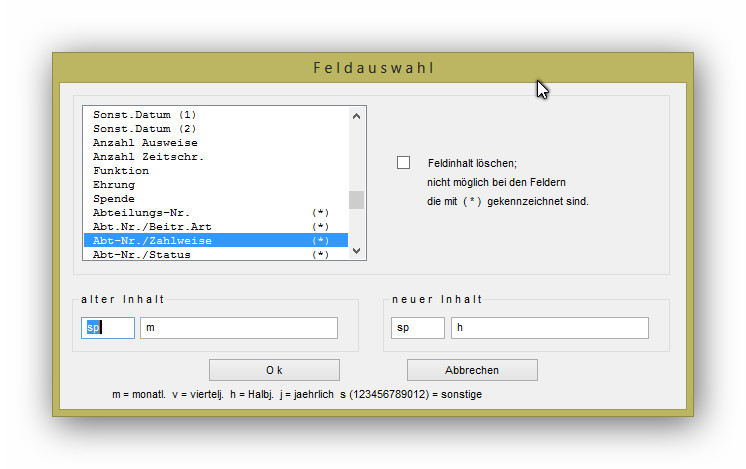Click the field list scrollbar thumb
The width and height of the screenshot is (746, 469).
coord(356,199)
